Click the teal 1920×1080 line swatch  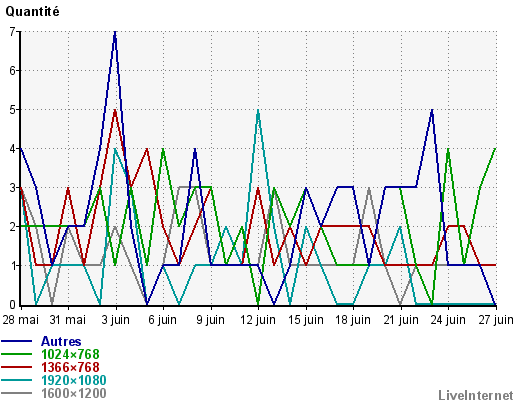pos(16,380)
